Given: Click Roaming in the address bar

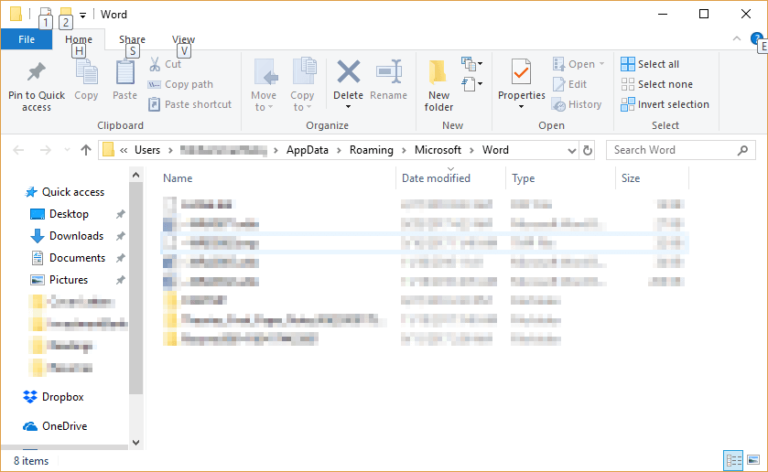Looking at the screenshot, I should [371, 150].
